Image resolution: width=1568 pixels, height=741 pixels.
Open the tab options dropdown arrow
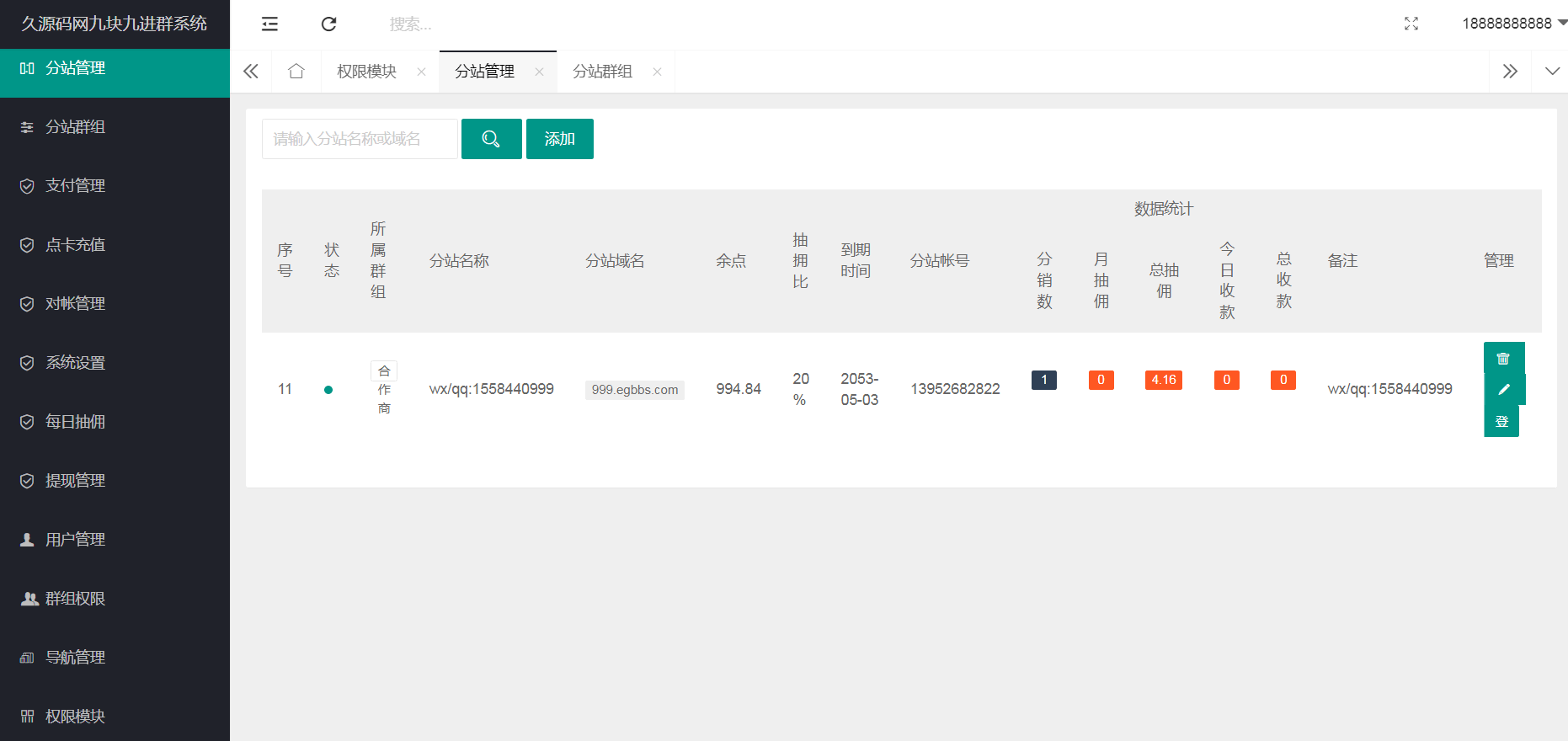1551,72
